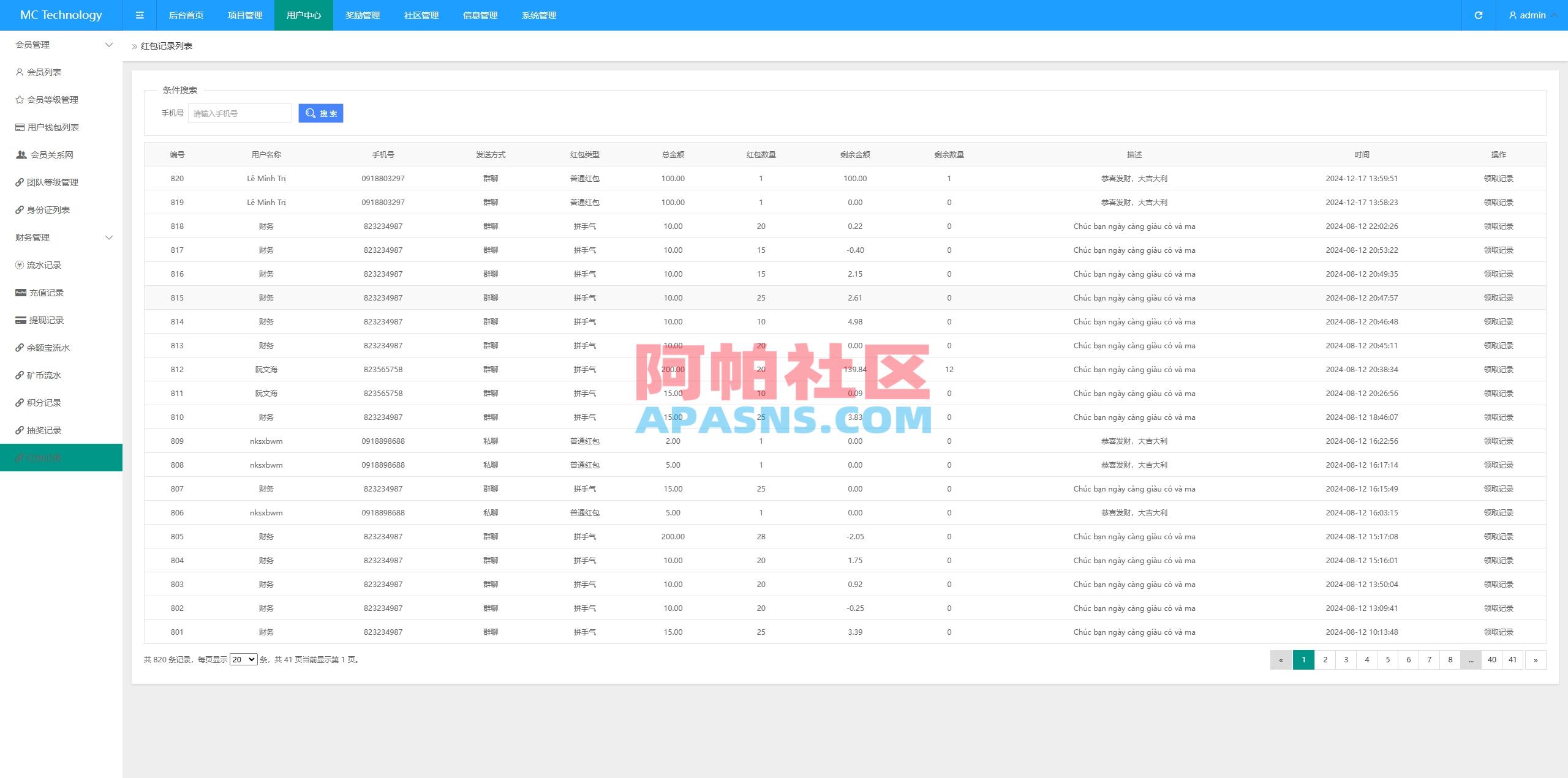
Task: Click the star icon beside 会员等级管理
Action: pos(20,100)
